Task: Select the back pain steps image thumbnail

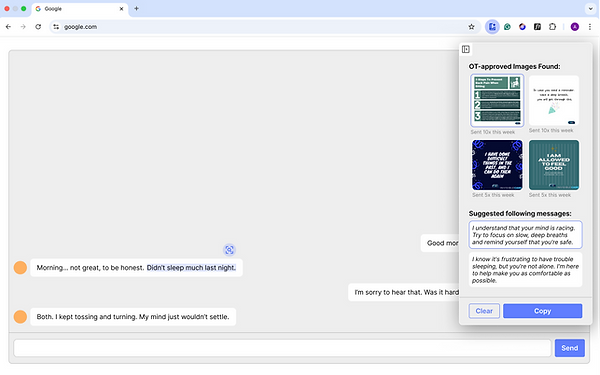Action: pos(497,100)
